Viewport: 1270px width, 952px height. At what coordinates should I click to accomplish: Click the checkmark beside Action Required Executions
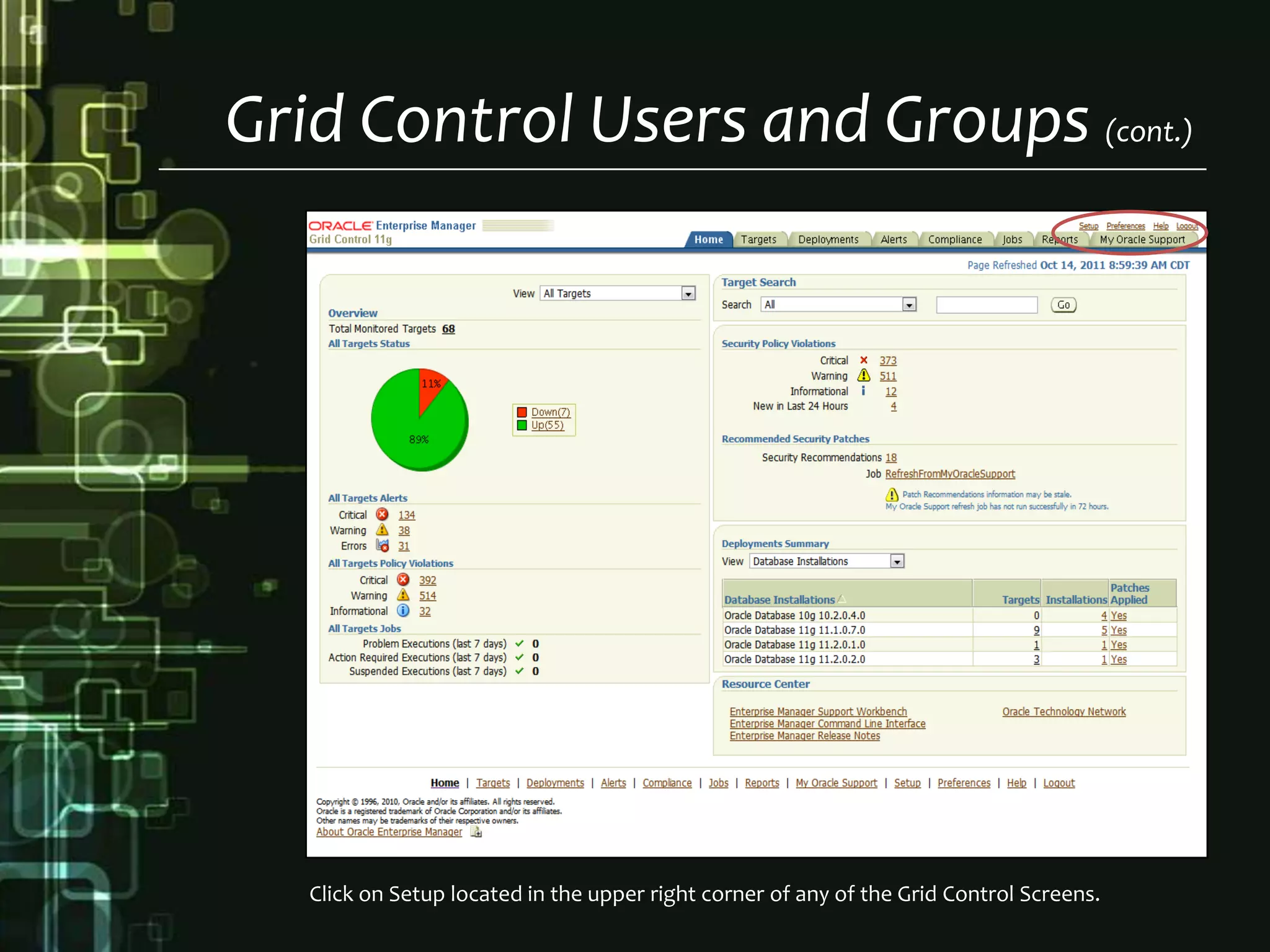(x=520, y=657)
